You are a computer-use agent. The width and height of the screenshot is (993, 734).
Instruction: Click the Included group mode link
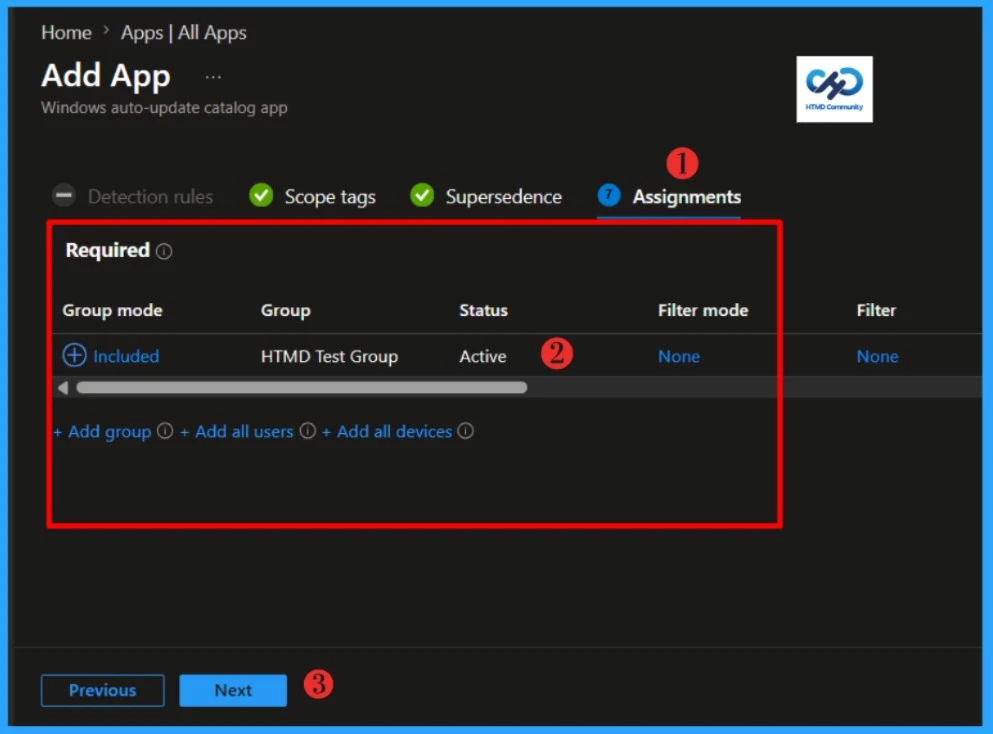tap(126, 357)
